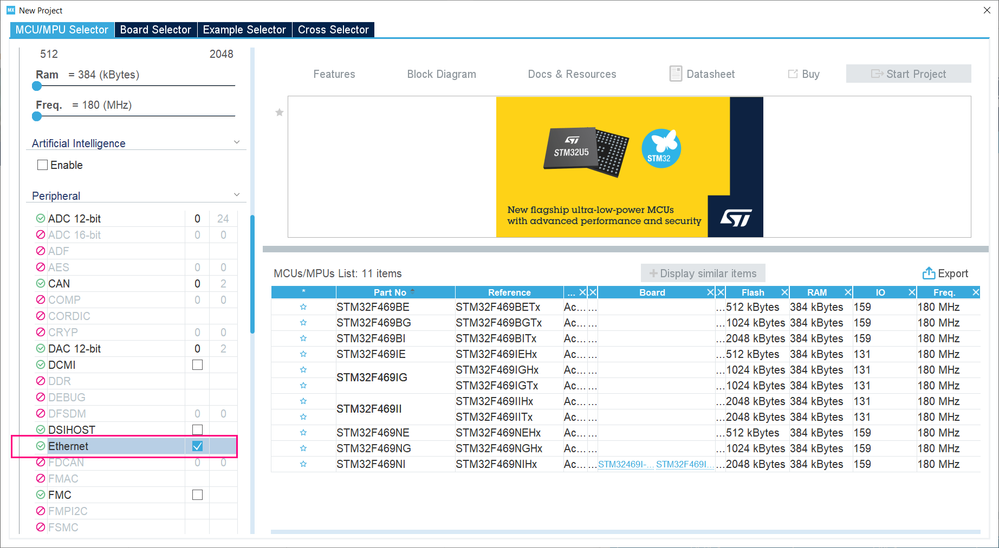The image size is (999, 548).
Task: Click the favorite star for STM32F469BE
Action: point(303,307)
